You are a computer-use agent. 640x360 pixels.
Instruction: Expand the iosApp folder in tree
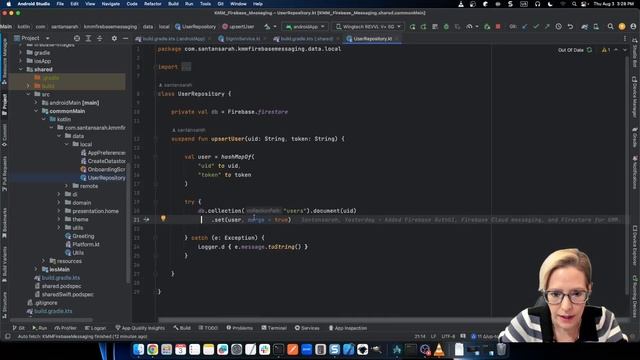click(21, 61)
